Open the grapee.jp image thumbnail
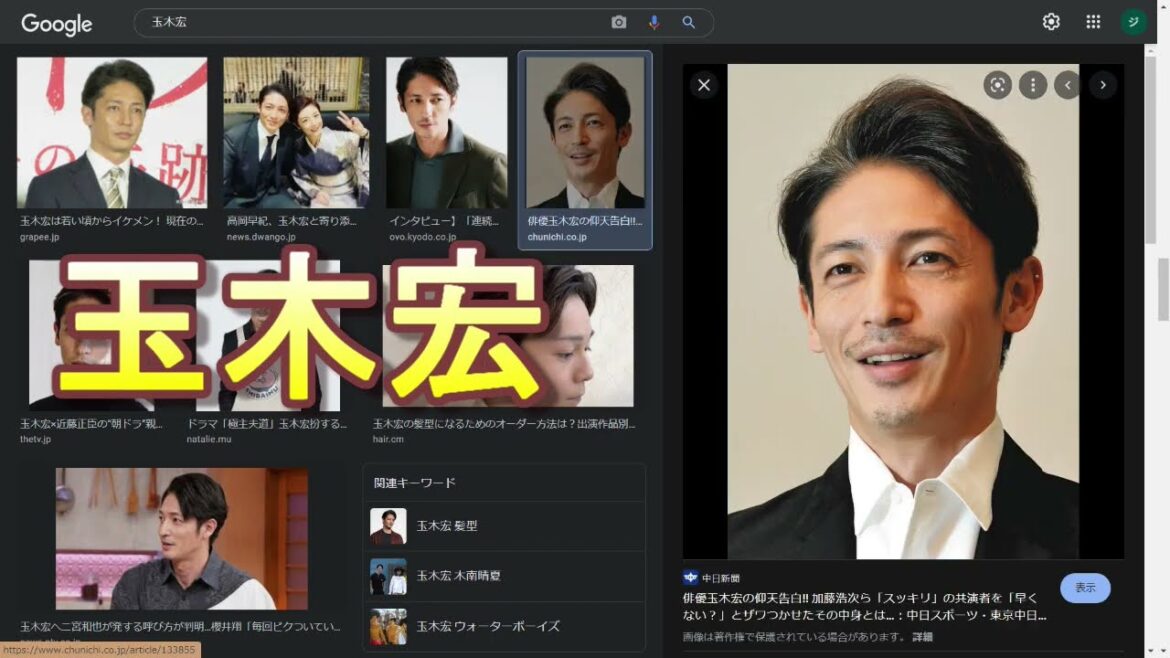The height and width of the screenshot is (658, 1170). [x=112, y=132]
